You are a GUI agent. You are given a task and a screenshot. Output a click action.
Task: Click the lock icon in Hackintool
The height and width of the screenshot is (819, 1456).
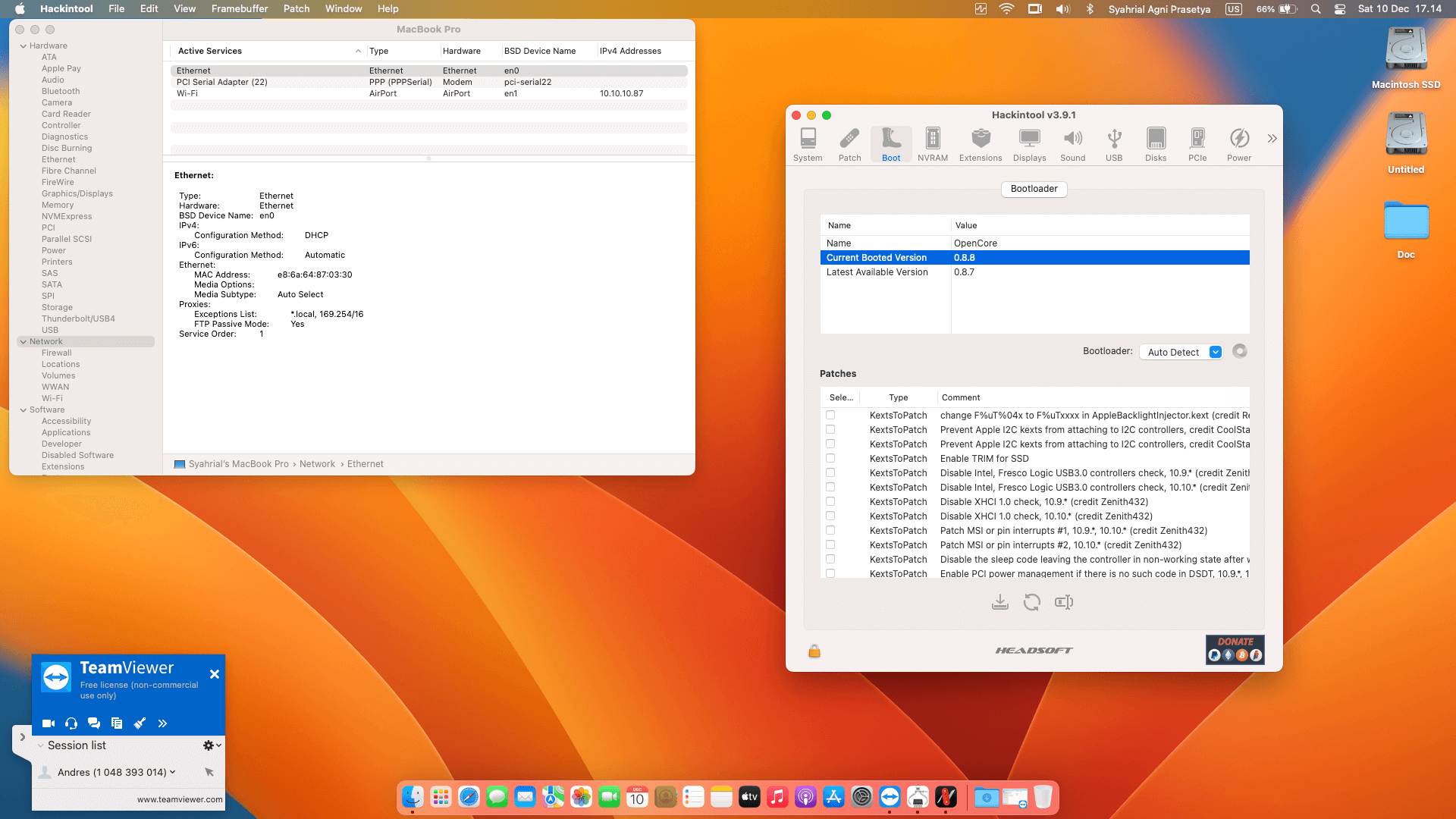tap(814, 651)
